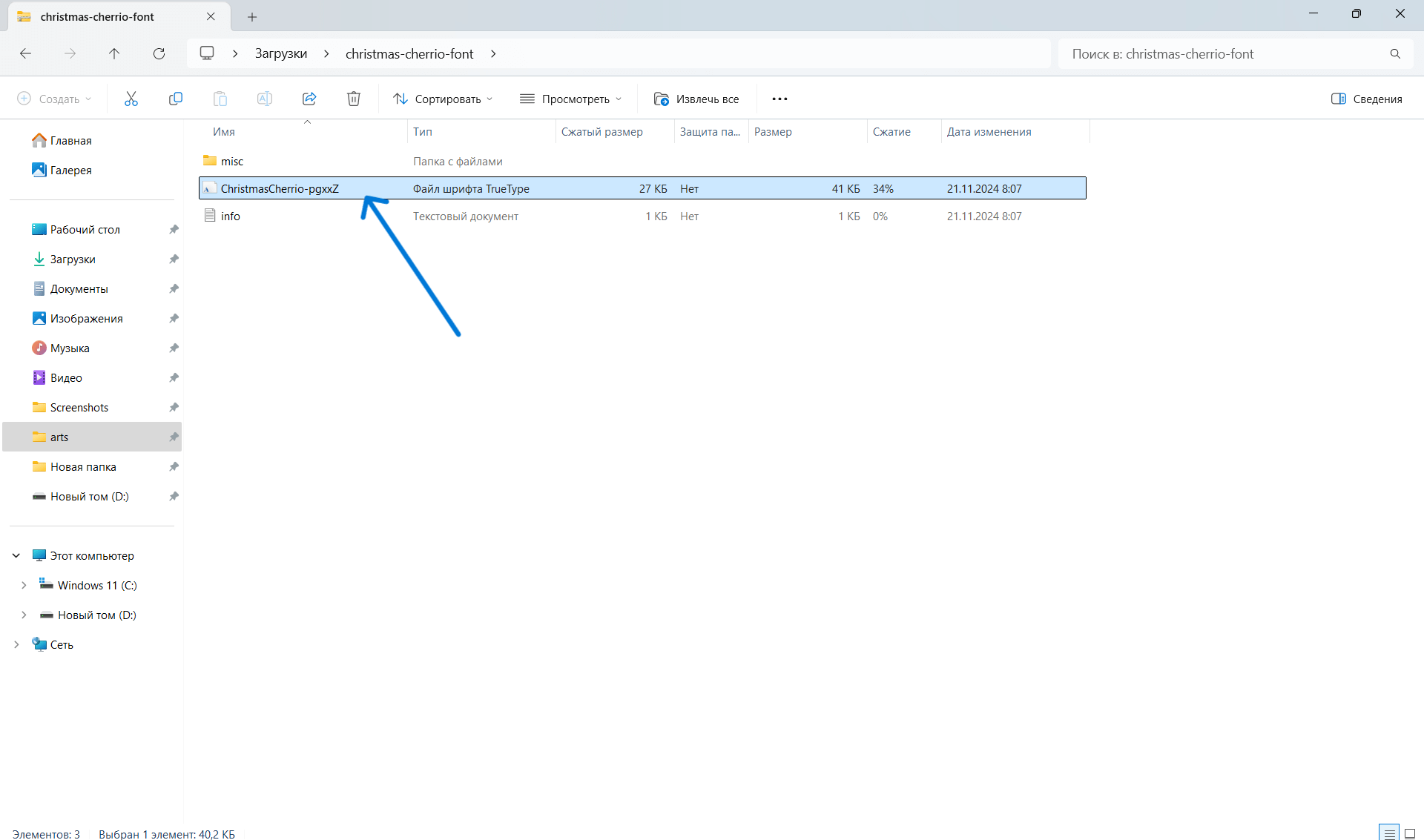1424x840 pixels.
Task: Refresh the current folder view
Action: point(159,53)
